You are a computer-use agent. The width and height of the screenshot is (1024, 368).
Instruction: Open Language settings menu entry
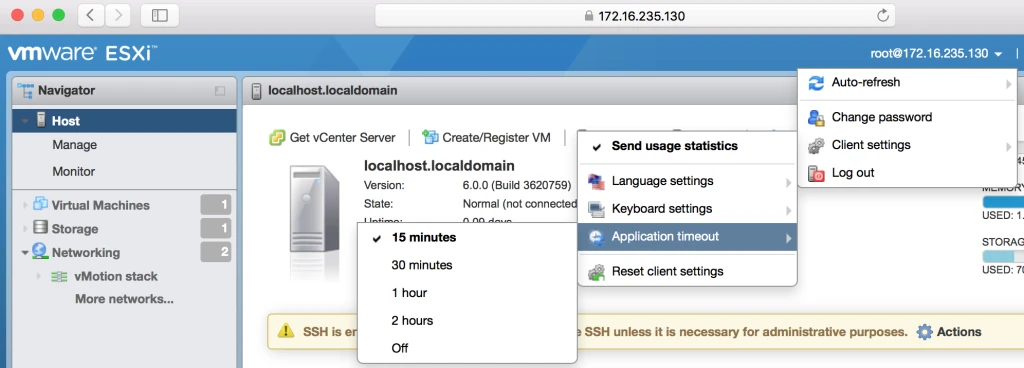coord(662,181)
